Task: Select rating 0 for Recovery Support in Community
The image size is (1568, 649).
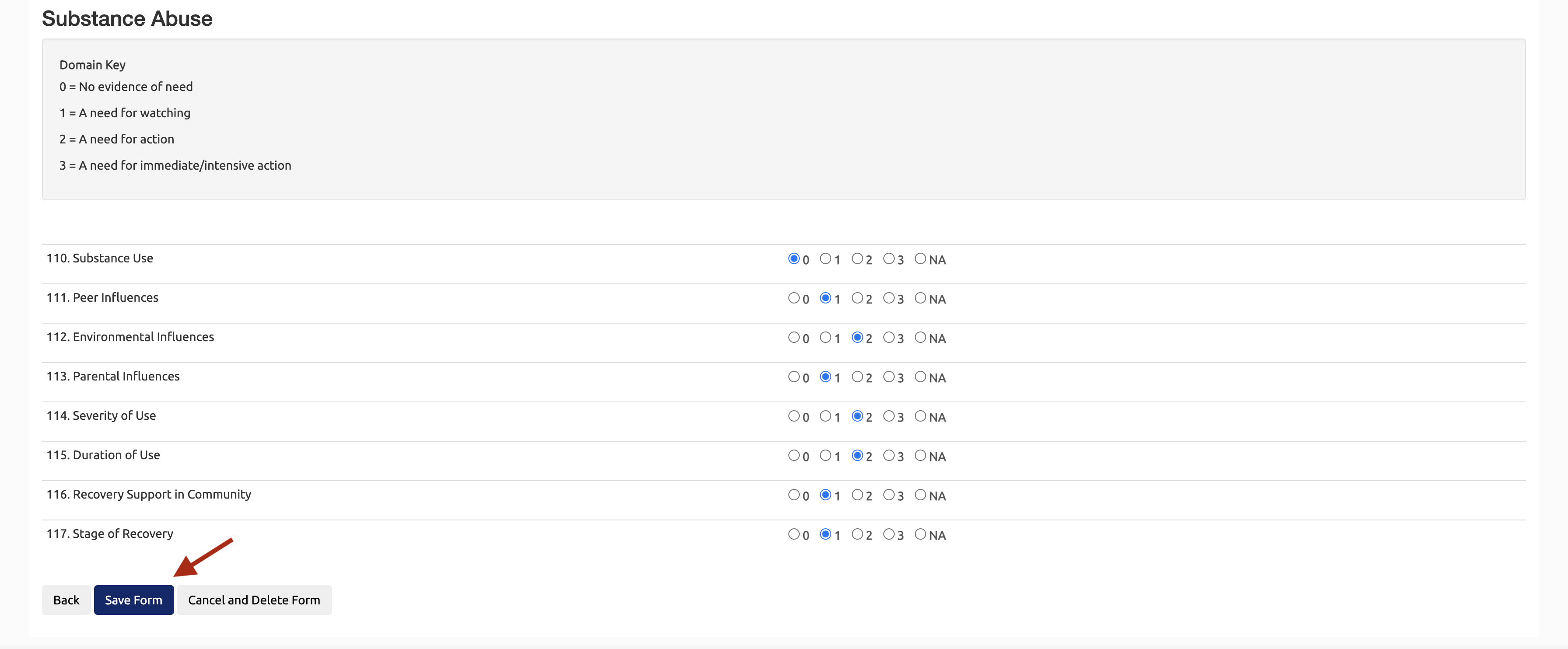Action: point(794,495)
